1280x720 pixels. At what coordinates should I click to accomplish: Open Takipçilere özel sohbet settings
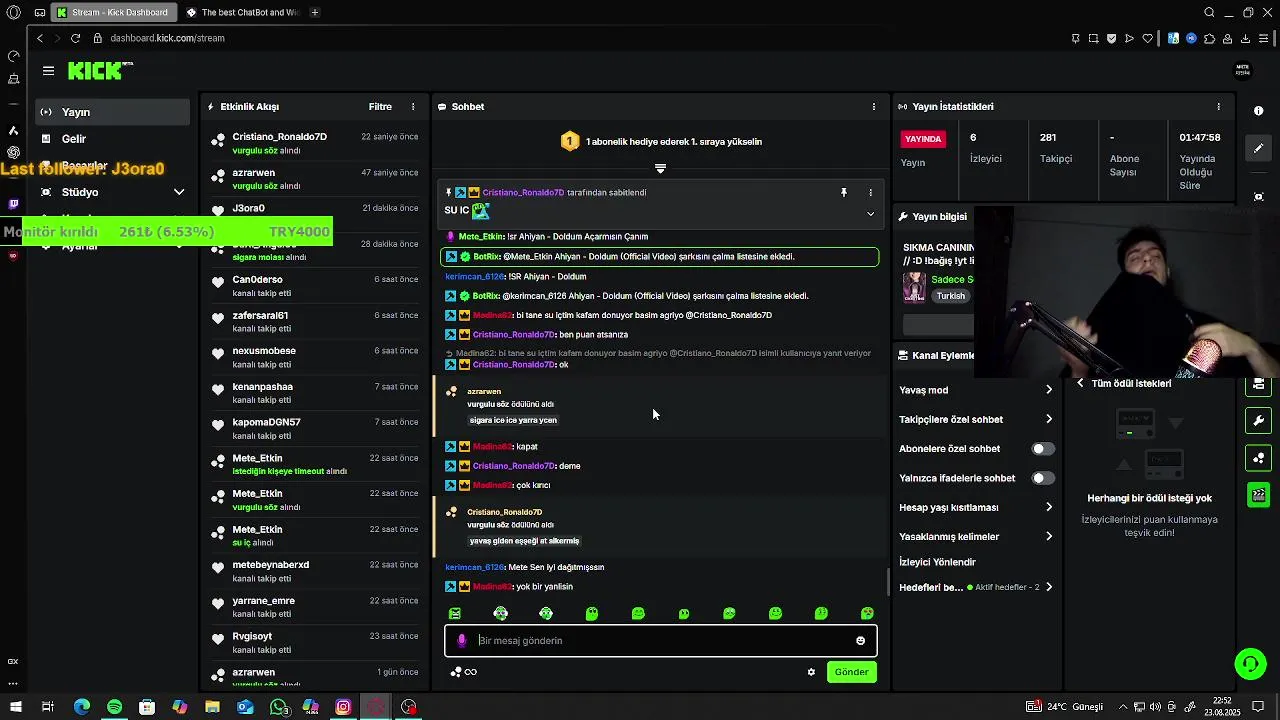pos(975,419)
